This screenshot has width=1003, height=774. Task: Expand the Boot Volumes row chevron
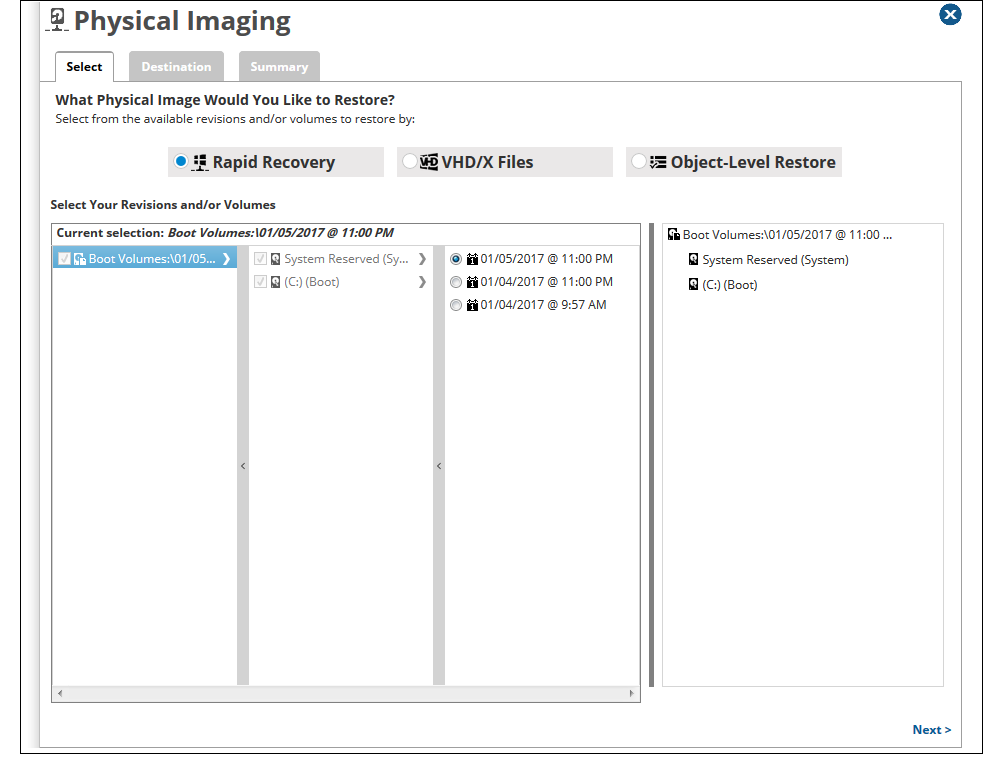tap(226, 259)
